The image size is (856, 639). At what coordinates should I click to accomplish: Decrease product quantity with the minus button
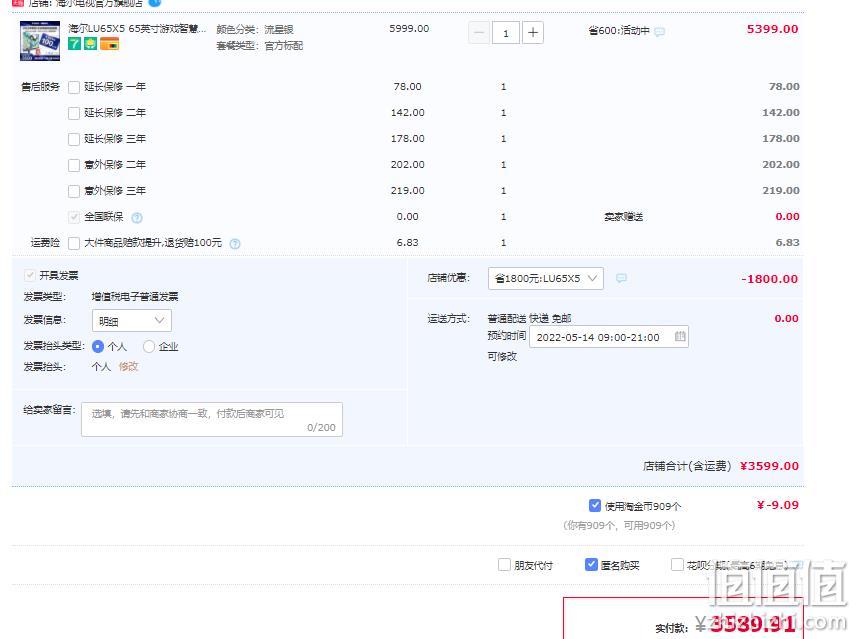(479, 33)
